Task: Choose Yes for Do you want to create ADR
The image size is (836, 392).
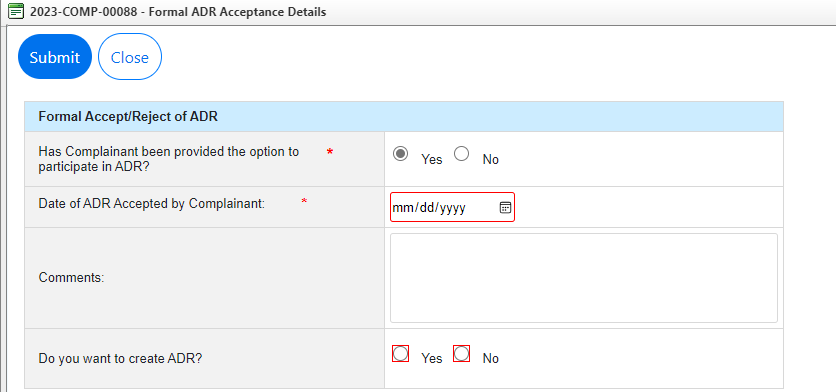Action: coord(400,354)
